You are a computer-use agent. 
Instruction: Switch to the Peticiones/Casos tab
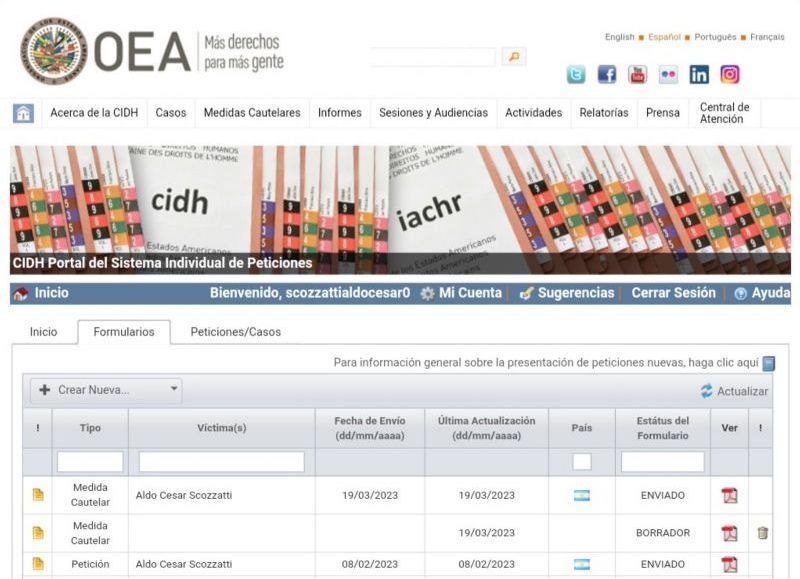tap(236, 332)
